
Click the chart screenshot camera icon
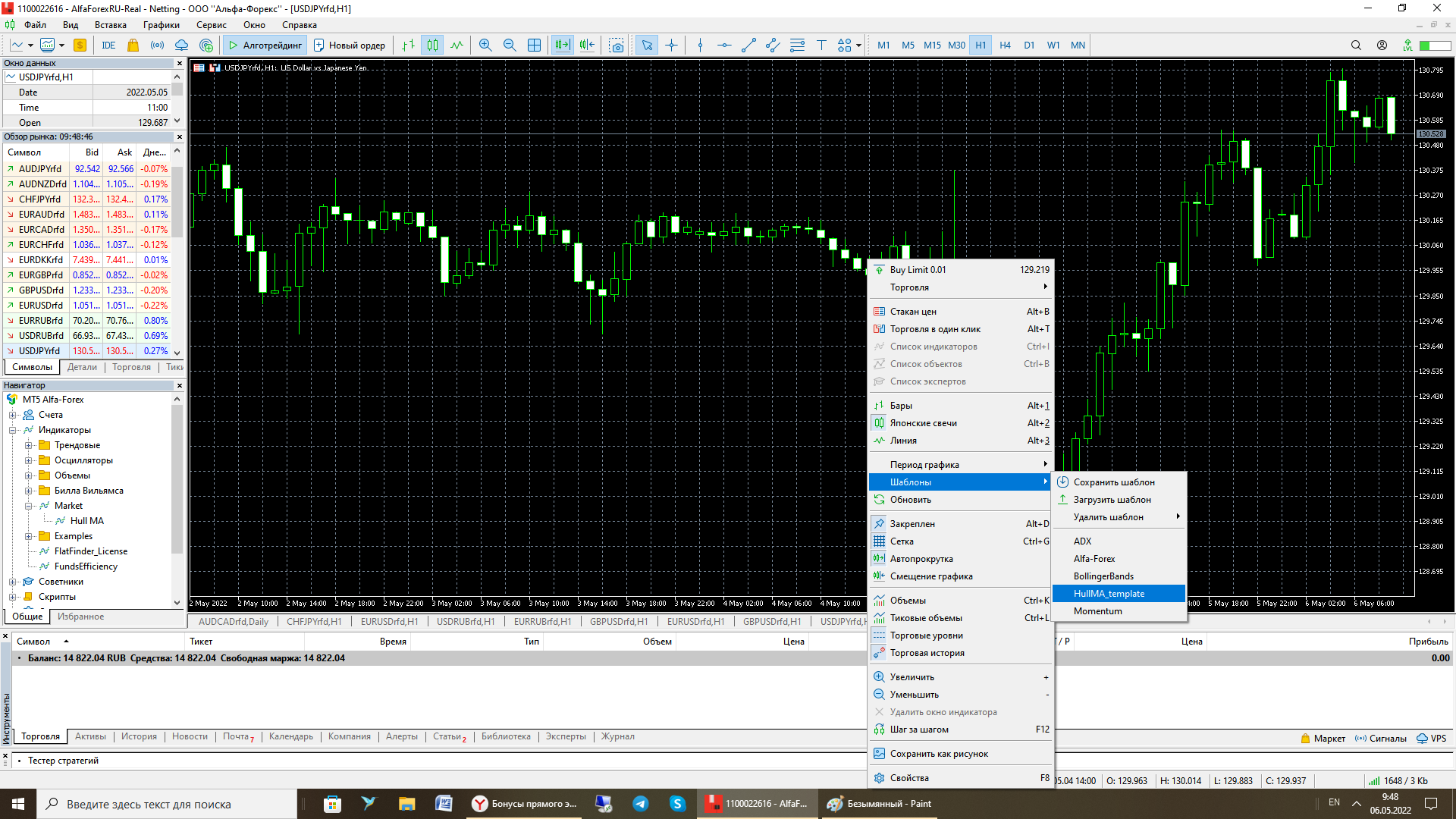[617, 45]
